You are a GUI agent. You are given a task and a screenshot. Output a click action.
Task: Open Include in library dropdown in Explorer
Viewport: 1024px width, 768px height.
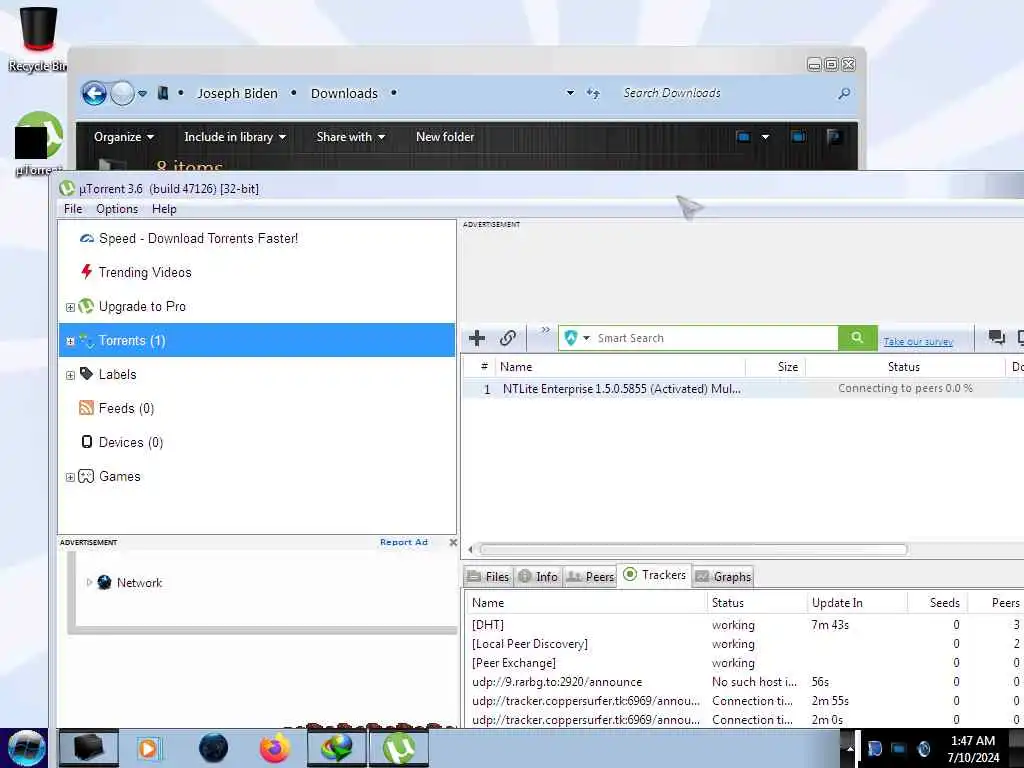pyautogui.click(x=235, y=136)
